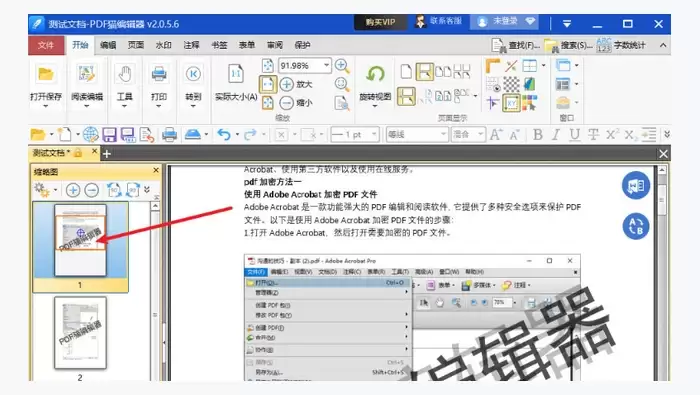
Task: Click the globe open-from-web icon
Action: (90, 134)
